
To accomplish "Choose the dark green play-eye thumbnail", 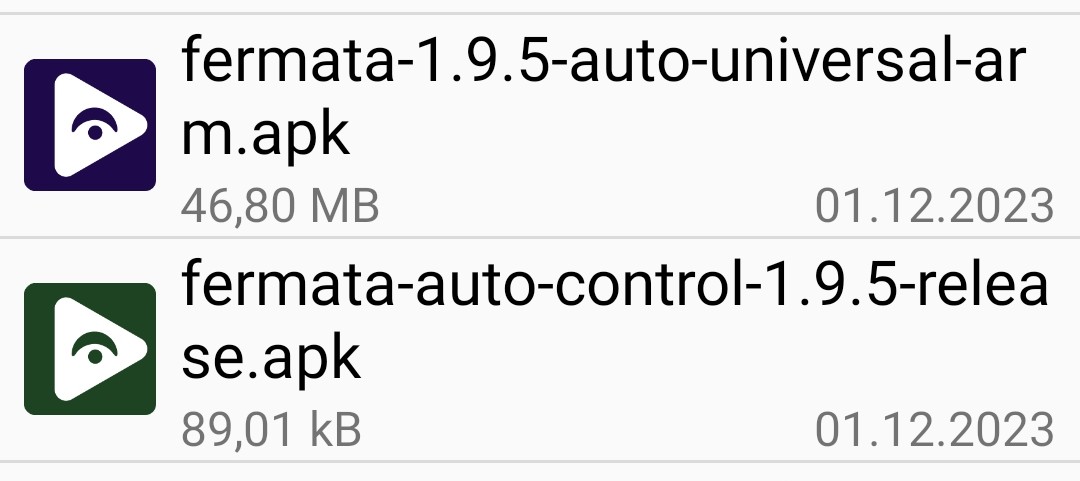I will [90, 349].
